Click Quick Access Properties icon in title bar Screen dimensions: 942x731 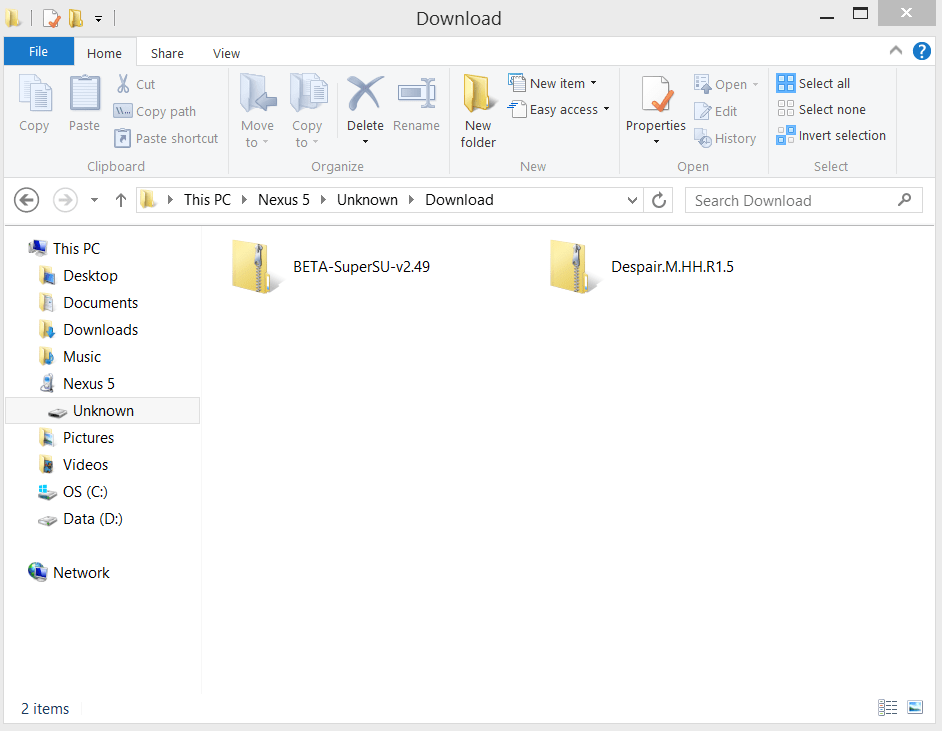52,18
